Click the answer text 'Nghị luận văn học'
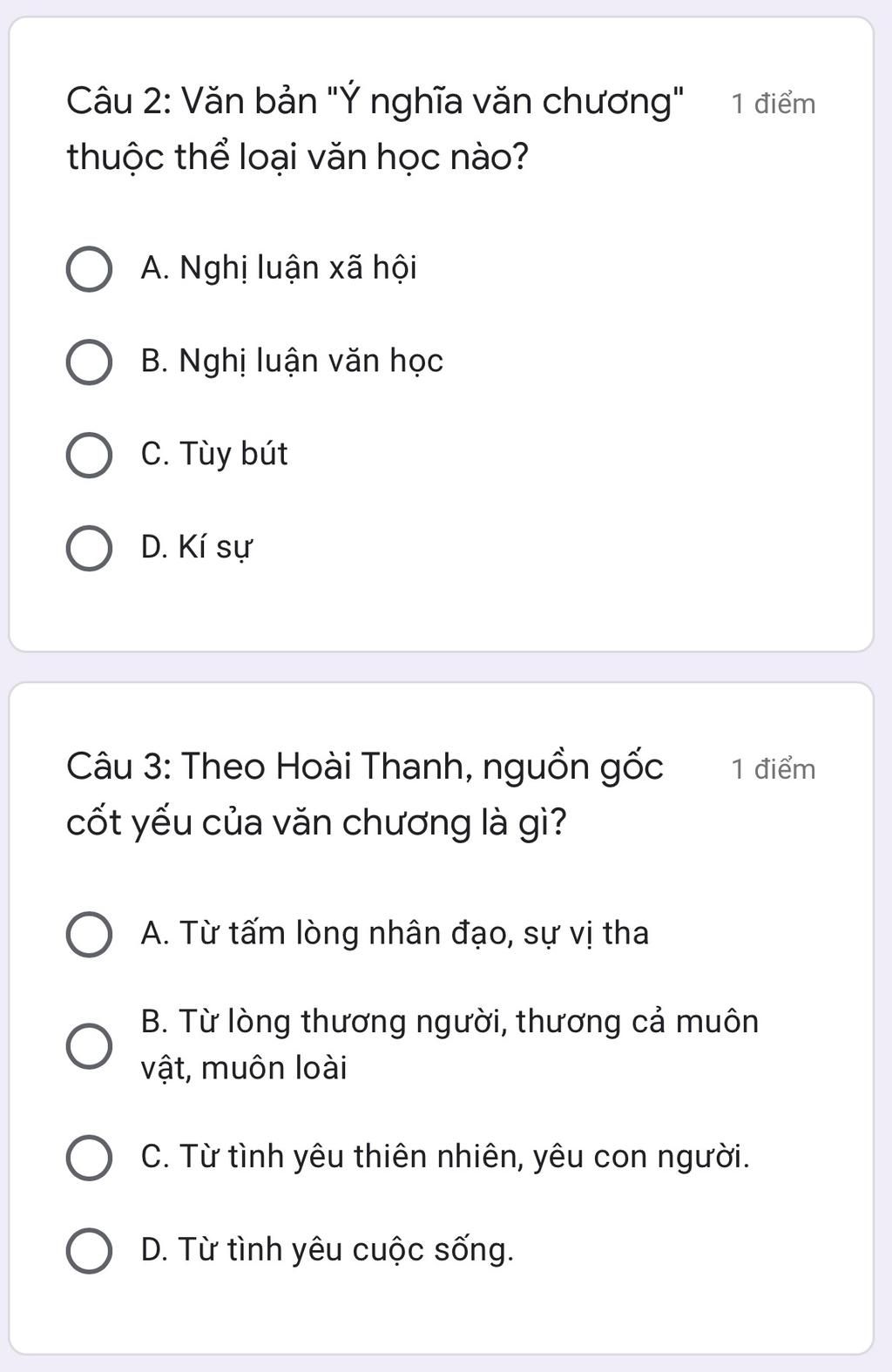This screenshot has height=1372, width=892. (311, 362)
